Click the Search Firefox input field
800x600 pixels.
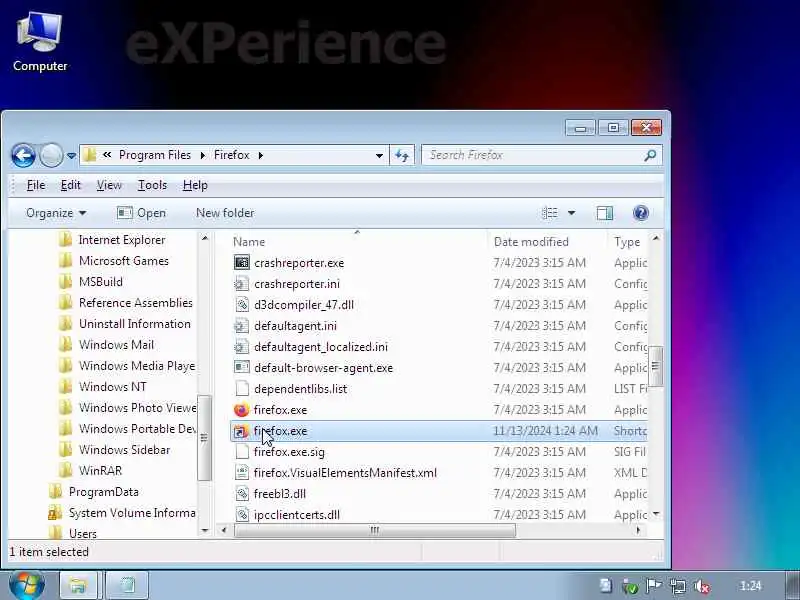(x=534, y=155)
